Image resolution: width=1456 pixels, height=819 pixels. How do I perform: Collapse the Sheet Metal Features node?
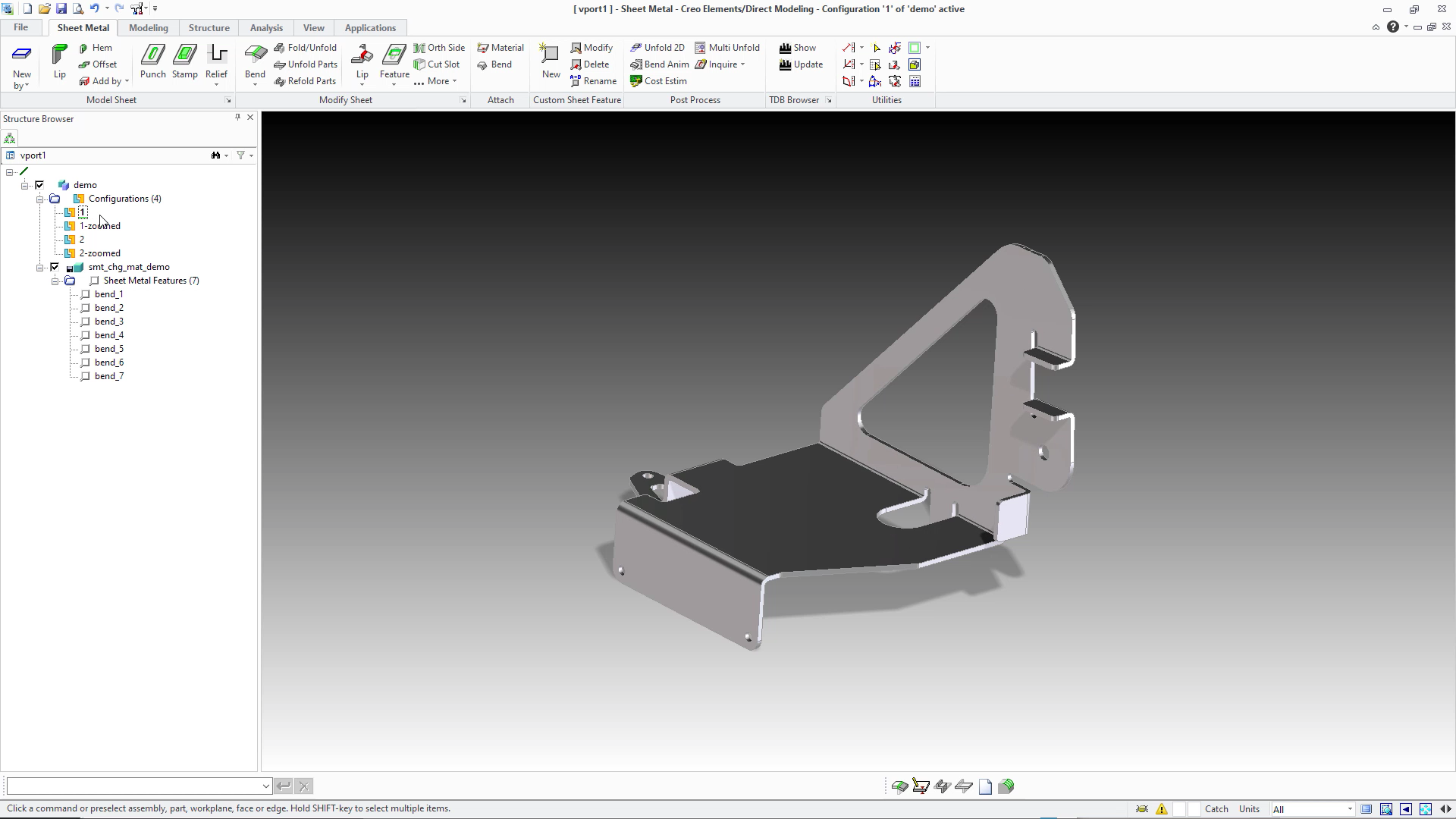(x=55, y=281)
